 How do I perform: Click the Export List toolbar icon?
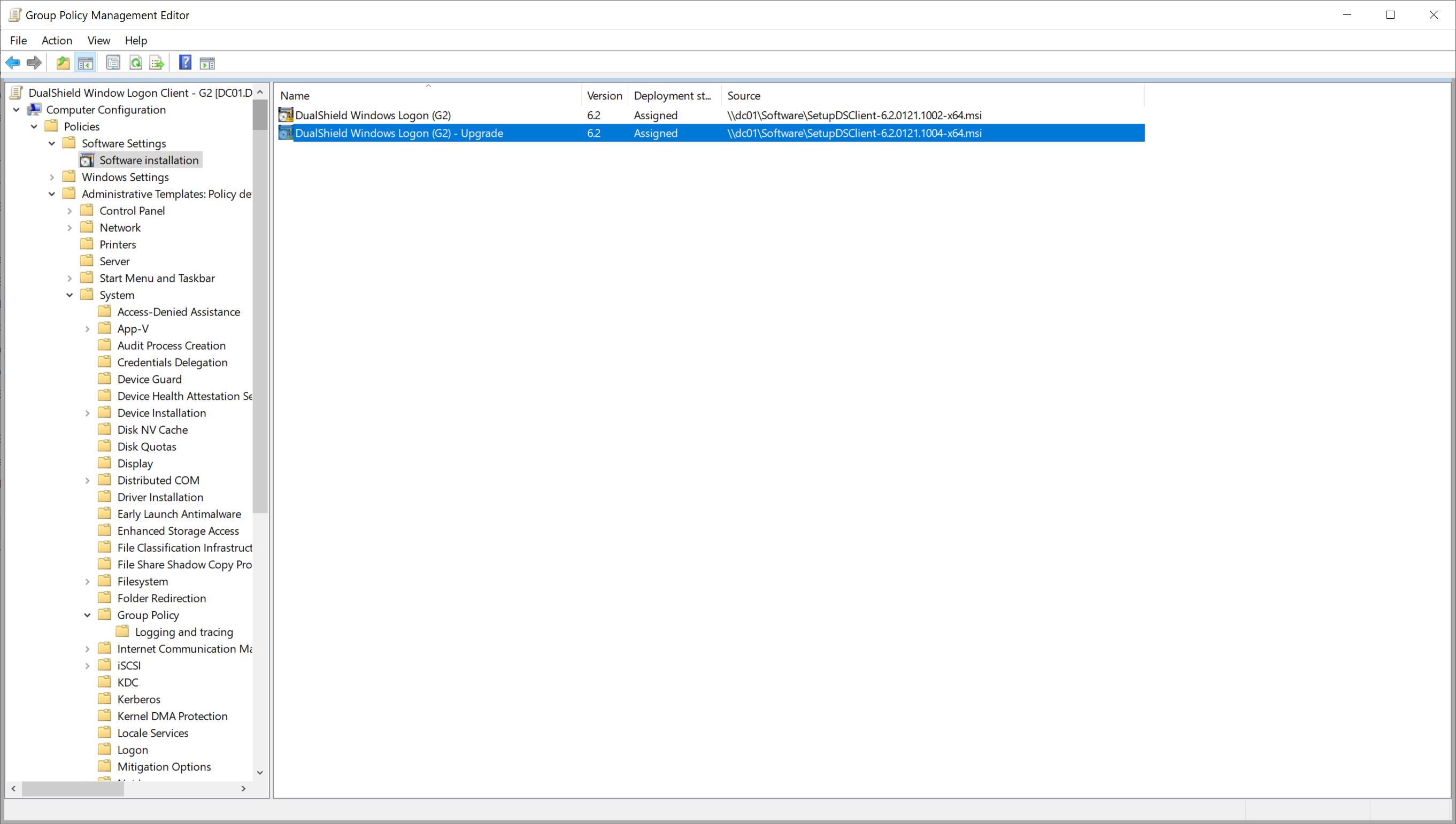pyautogui.click(x=157, y=63)
